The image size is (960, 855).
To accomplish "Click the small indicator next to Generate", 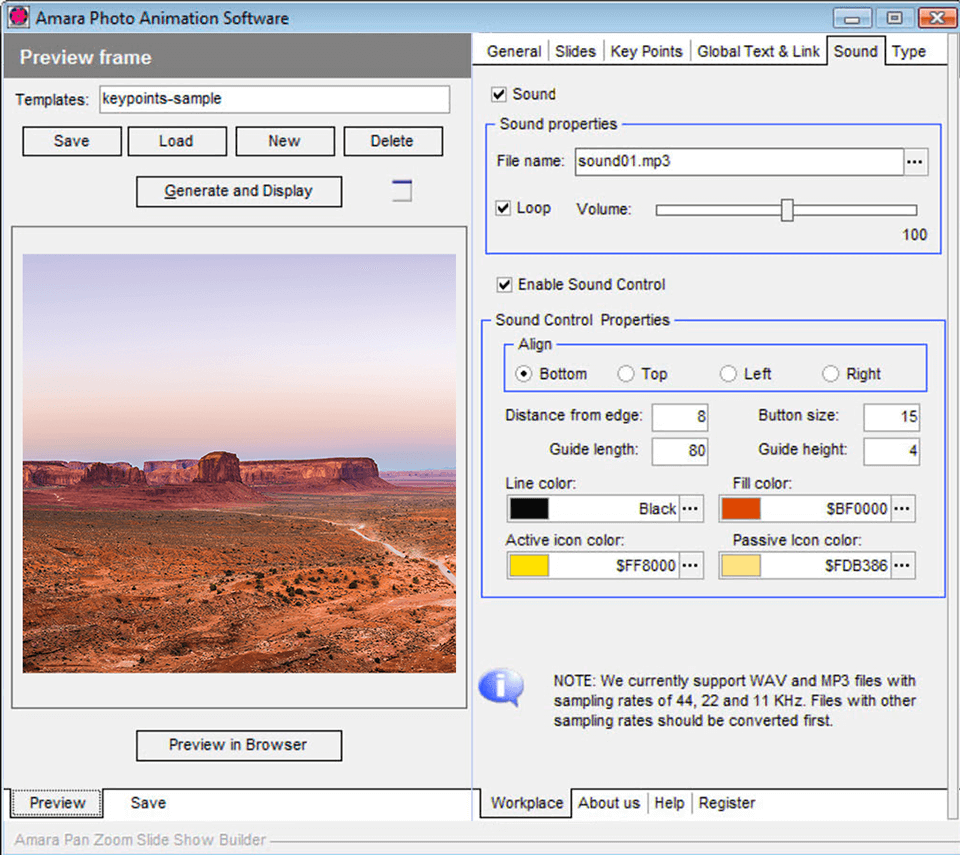I will (401, 190).
